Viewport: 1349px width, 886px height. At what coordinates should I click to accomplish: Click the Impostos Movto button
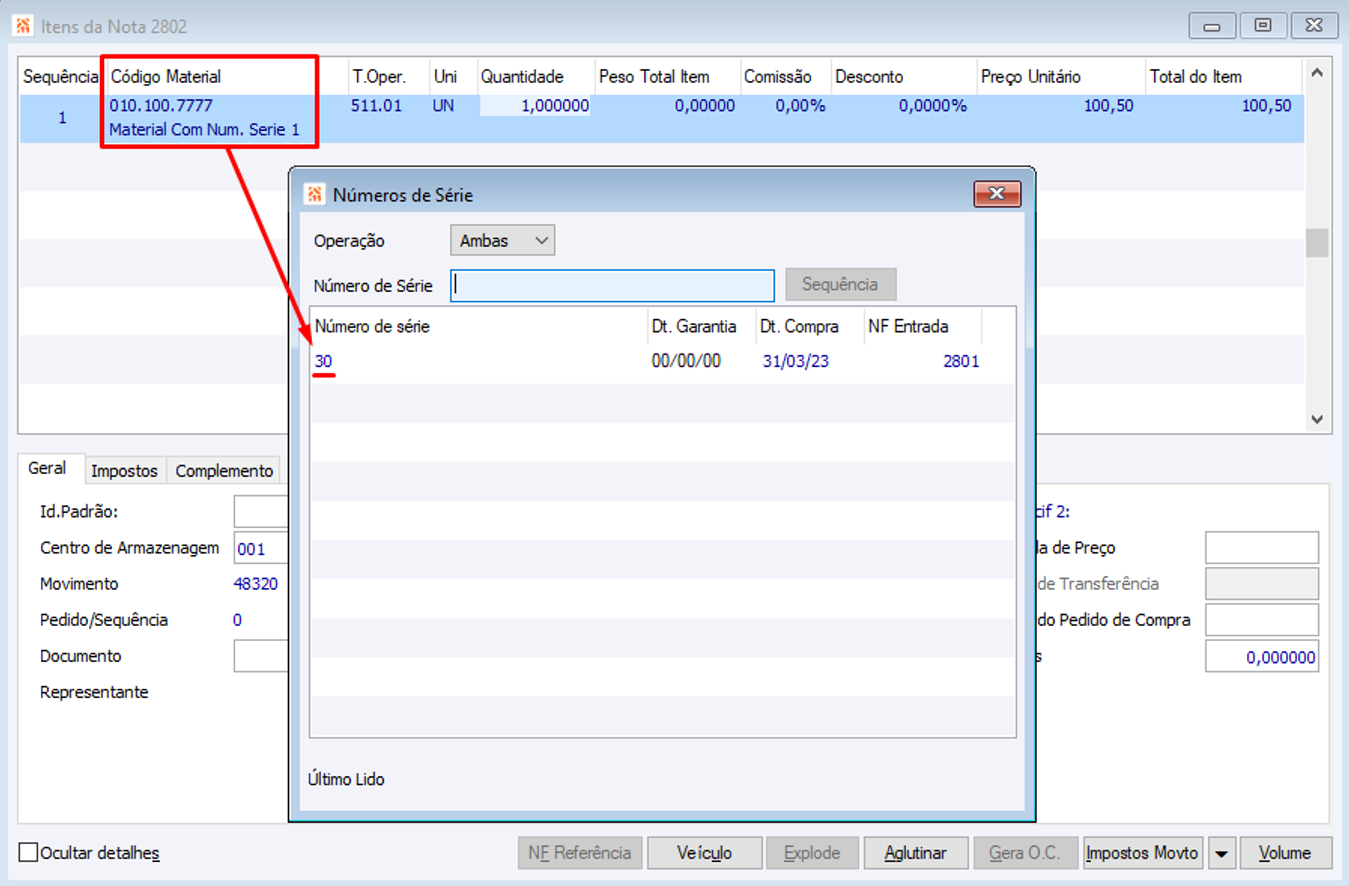coord(1142,853)
